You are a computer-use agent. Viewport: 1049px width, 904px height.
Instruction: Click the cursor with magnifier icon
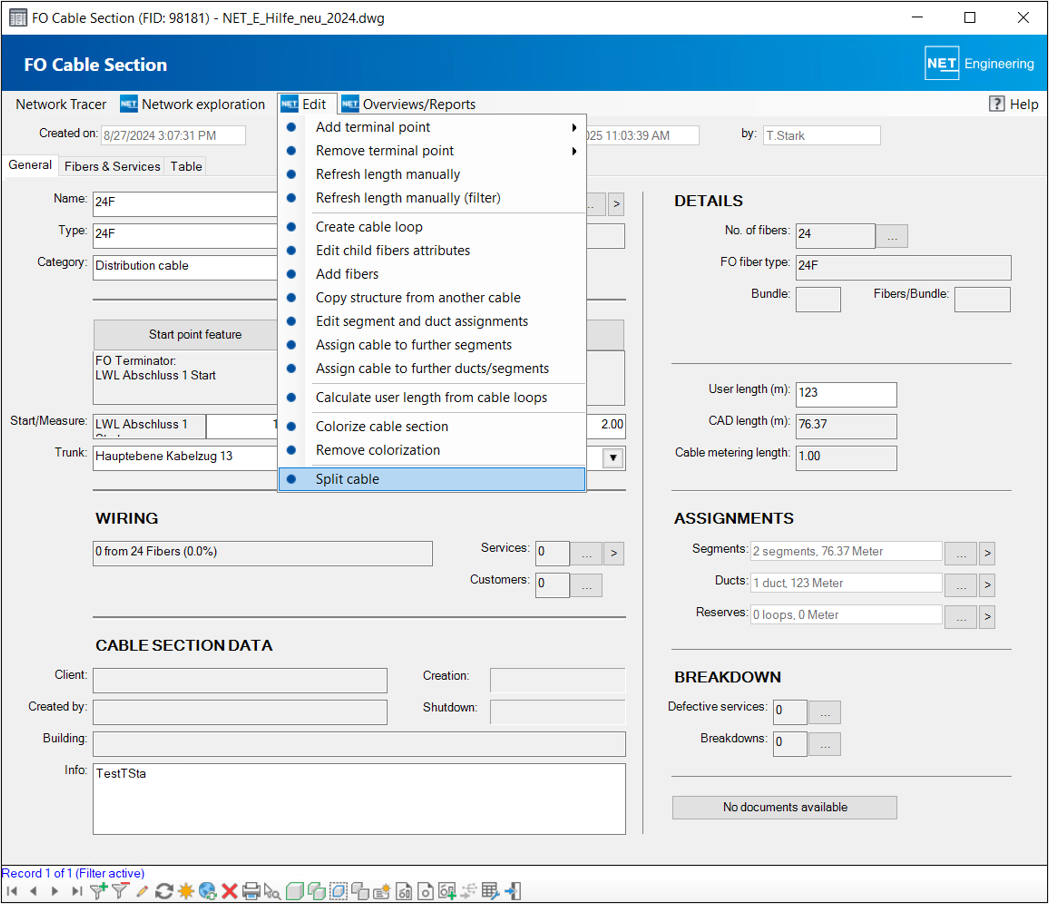pyautogui.click(x=272, y=891)
